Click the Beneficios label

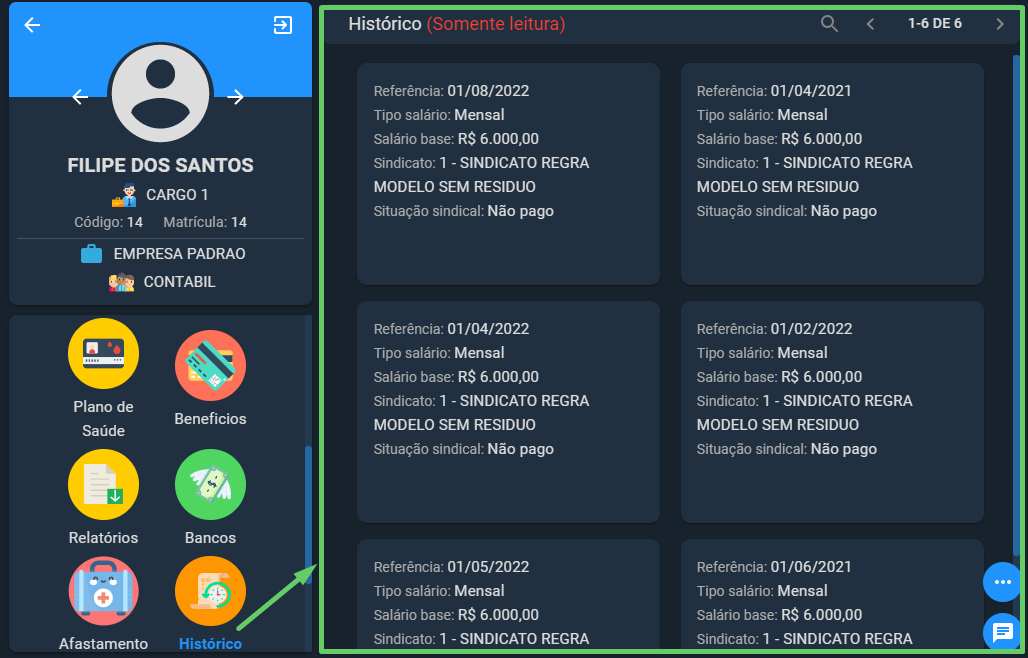pyautogui.click(x=210, y=419)
